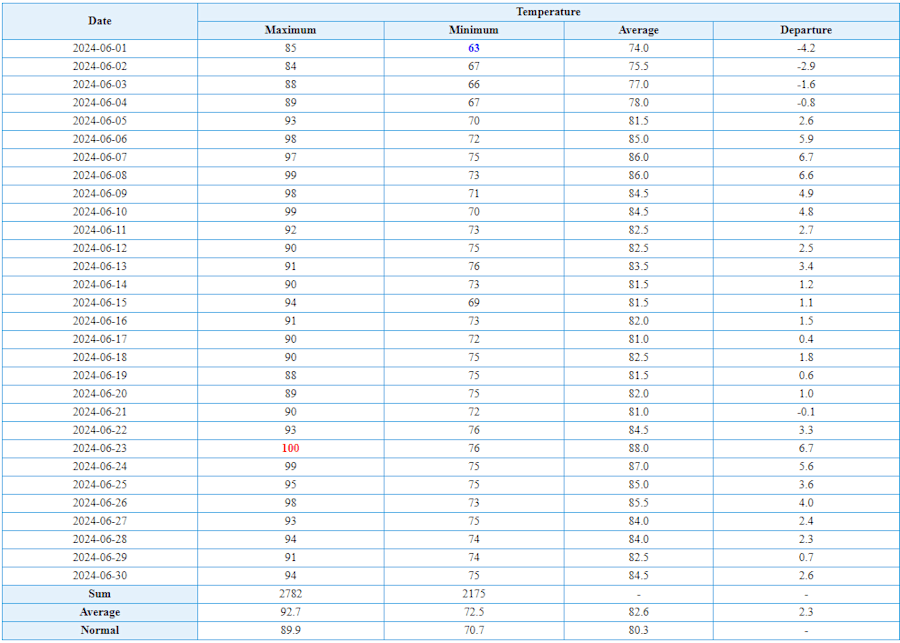Viewport: 900px width, 643px height.
Task: Select the date cell 2024-06-09
Action: (x=100, y=194)
